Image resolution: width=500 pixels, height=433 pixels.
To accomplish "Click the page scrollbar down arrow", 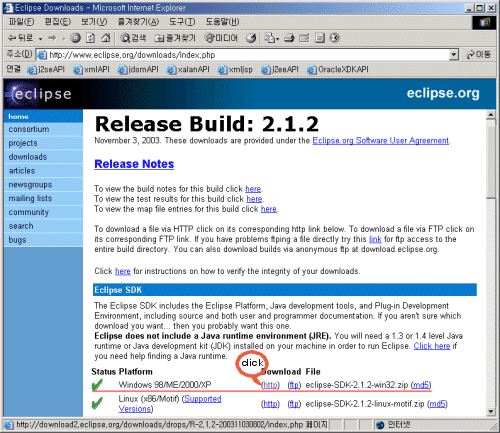I will 490,411.
